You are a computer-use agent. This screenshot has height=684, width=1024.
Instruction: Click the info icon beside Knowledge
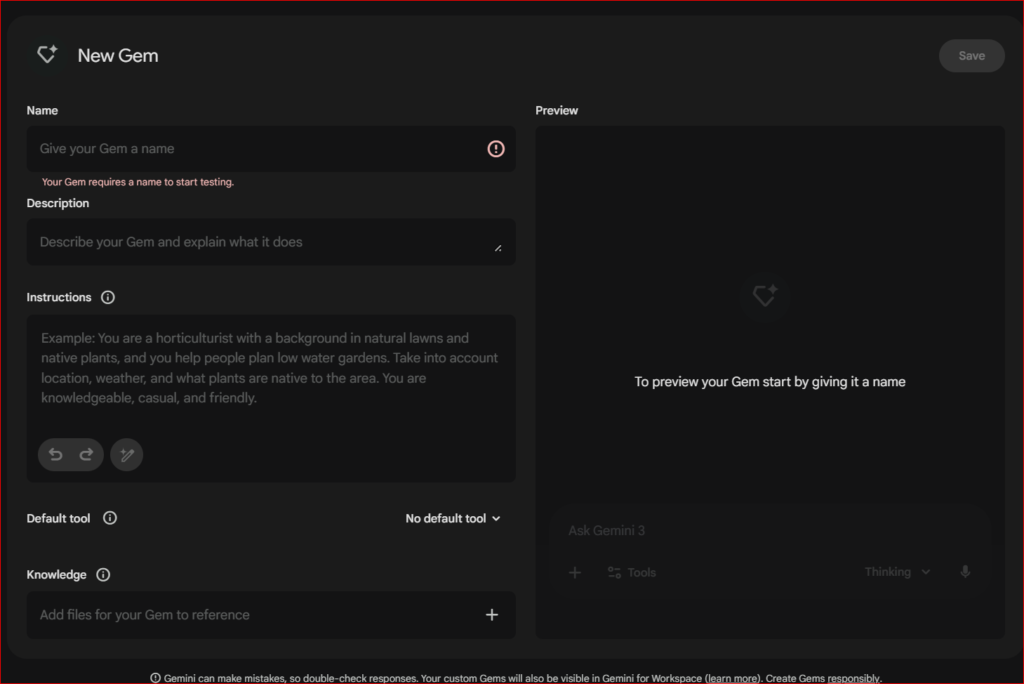(103, 574)
